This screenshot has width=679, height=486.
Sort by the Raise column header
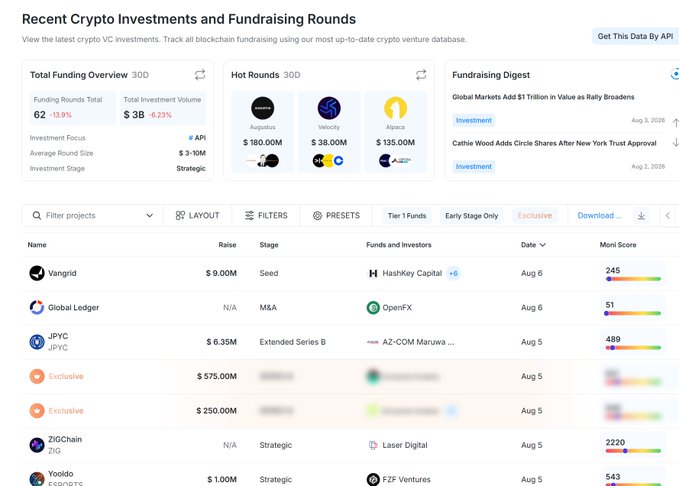point(227,245)
